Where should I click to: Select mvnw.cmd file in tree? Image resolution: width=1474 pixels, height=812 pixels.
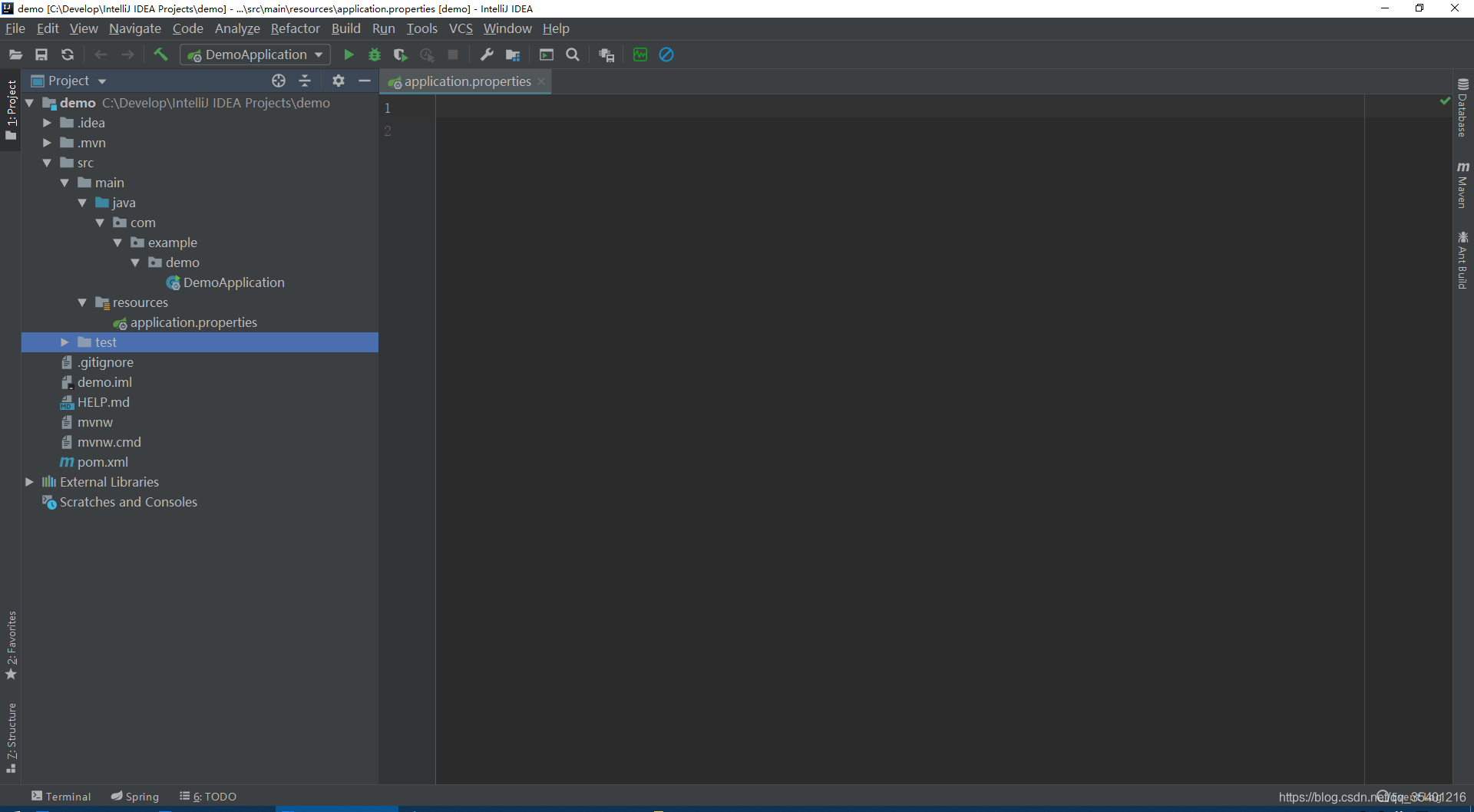101,442
